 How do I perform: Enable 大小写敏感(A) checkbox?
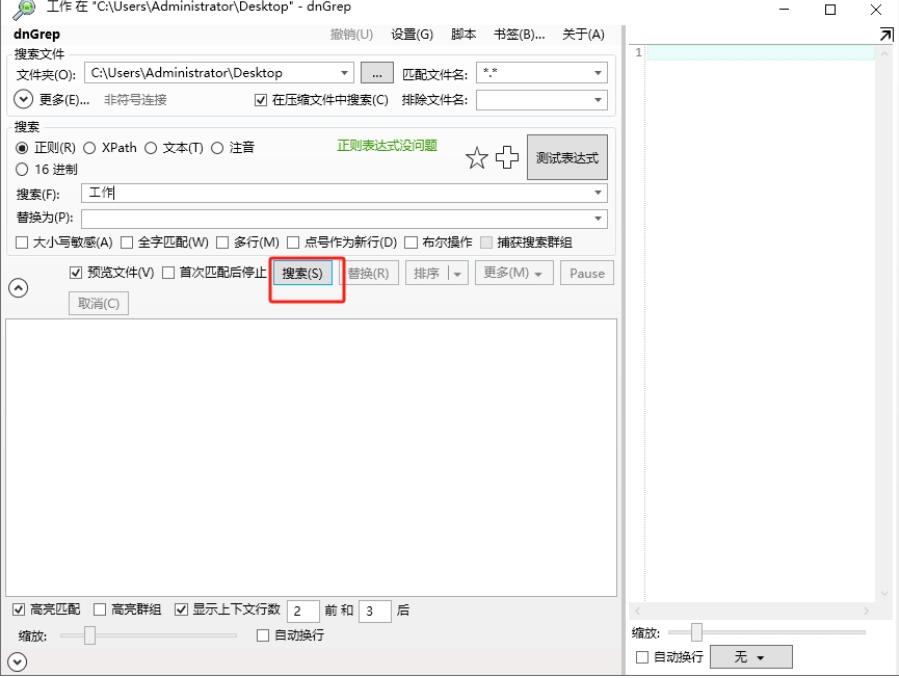[22, 242]
